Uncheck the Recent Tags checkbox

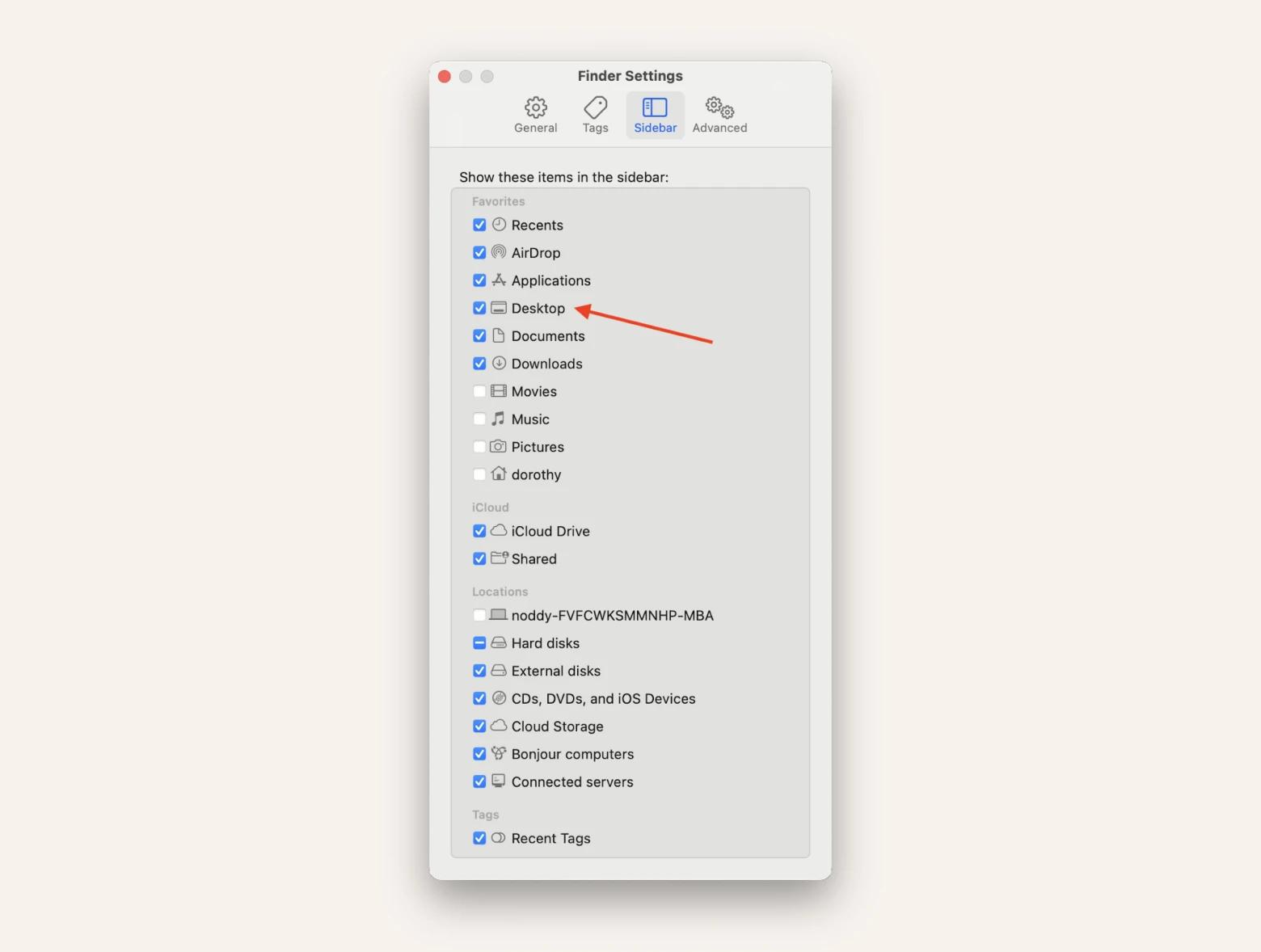click(x=479, y=838)
